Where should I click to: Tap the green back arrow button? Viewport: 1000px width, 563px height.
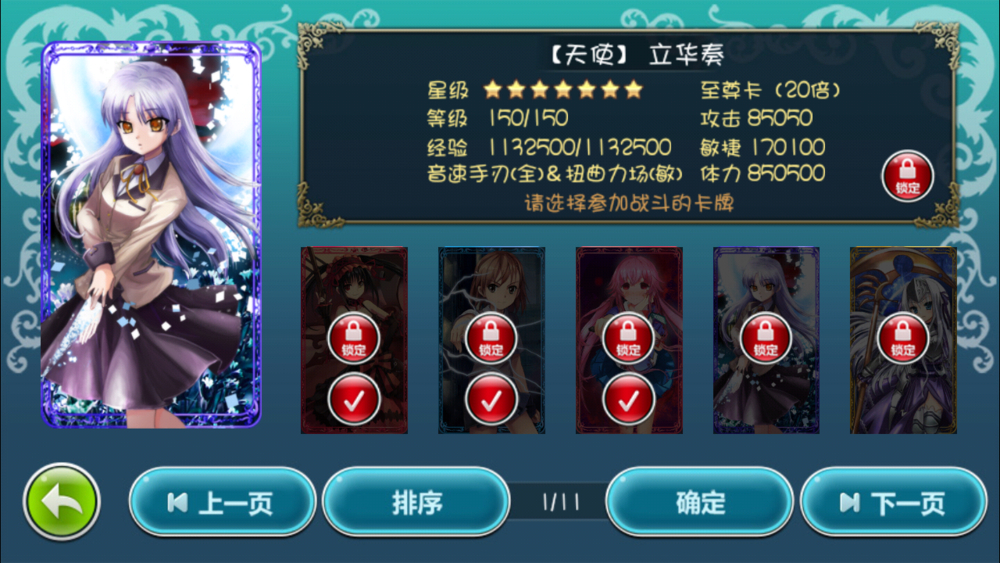(x=62, y=502)
